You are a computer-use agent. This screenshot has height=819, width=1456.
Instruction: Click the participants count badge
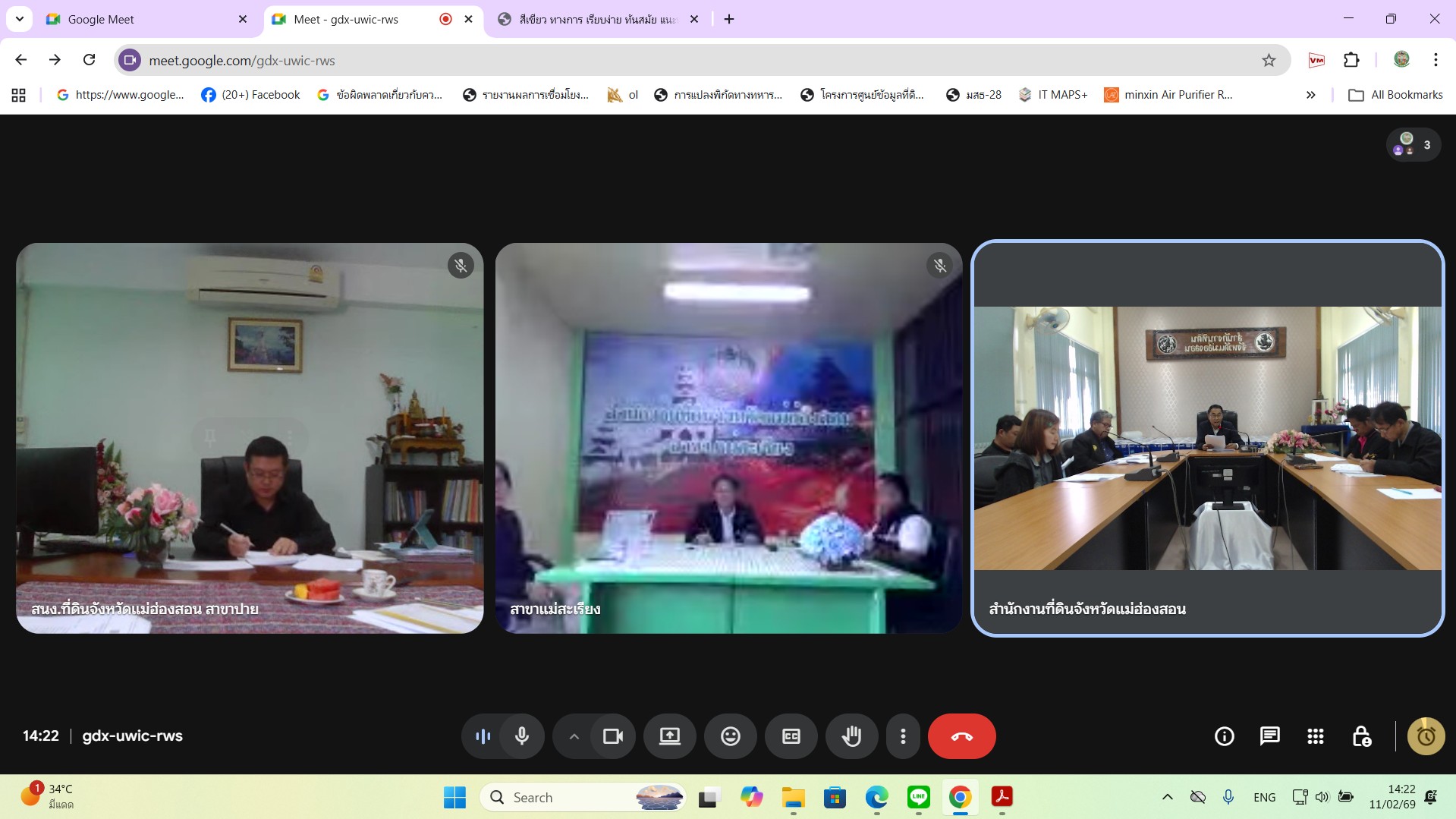1414,144
